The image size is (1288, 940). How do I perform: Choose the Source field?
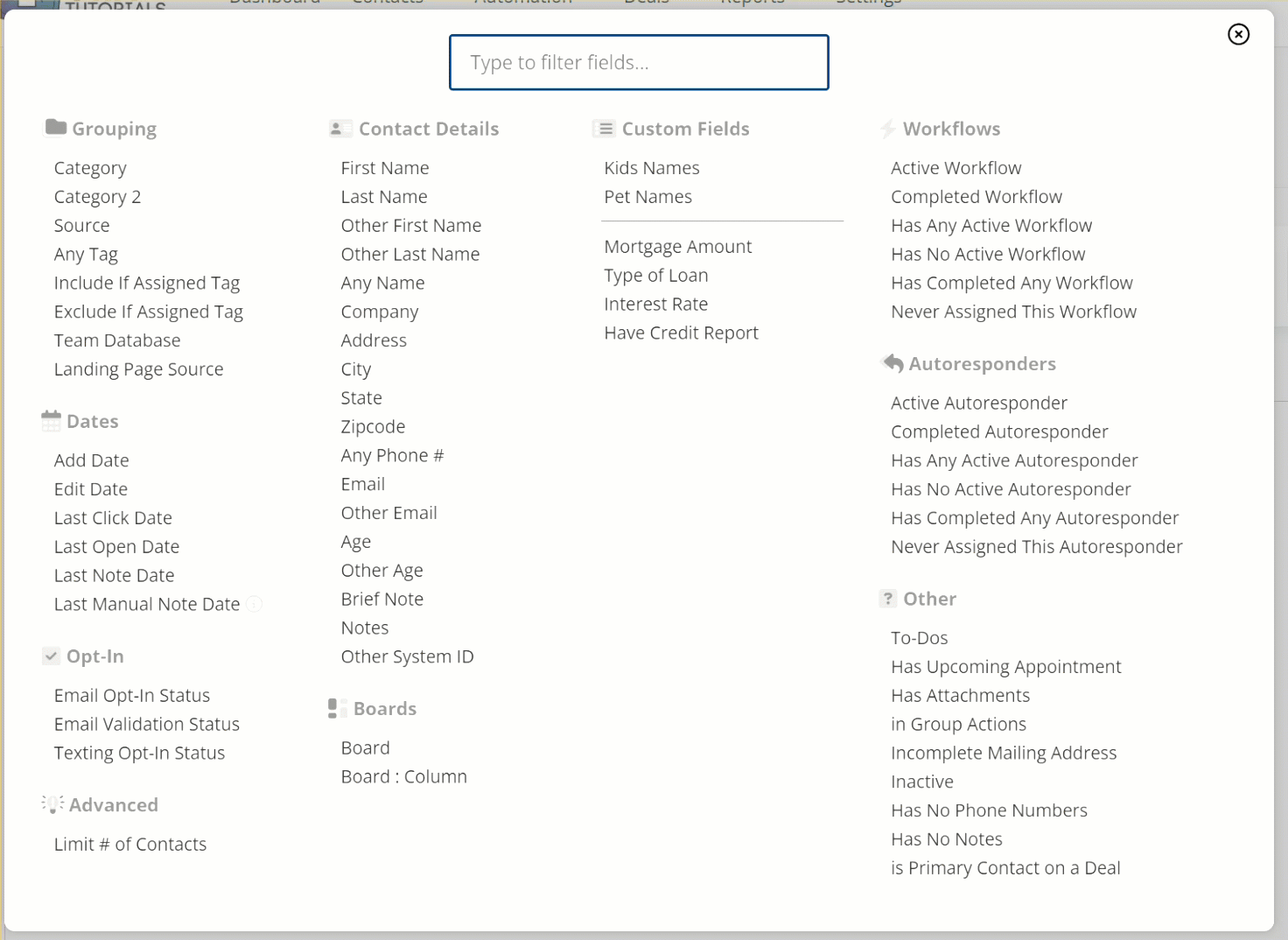tap(82, 226)
